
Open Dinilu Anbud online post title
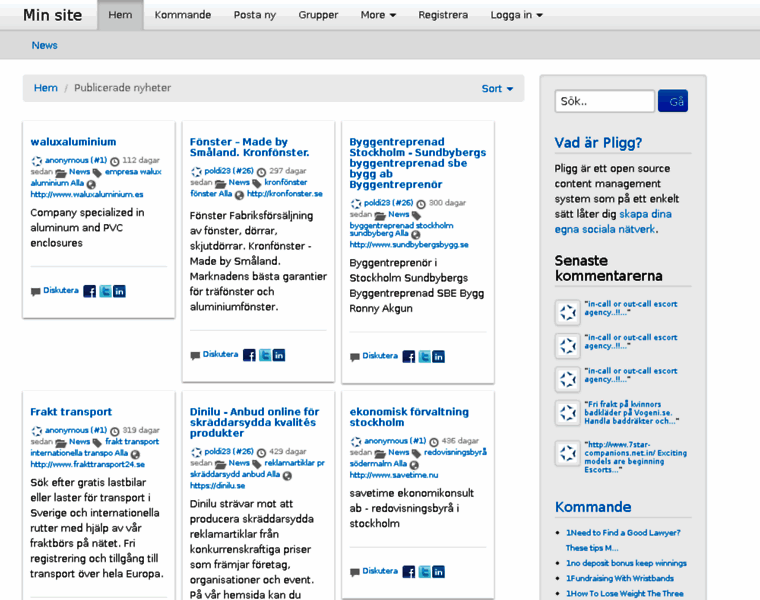point(254,422)
